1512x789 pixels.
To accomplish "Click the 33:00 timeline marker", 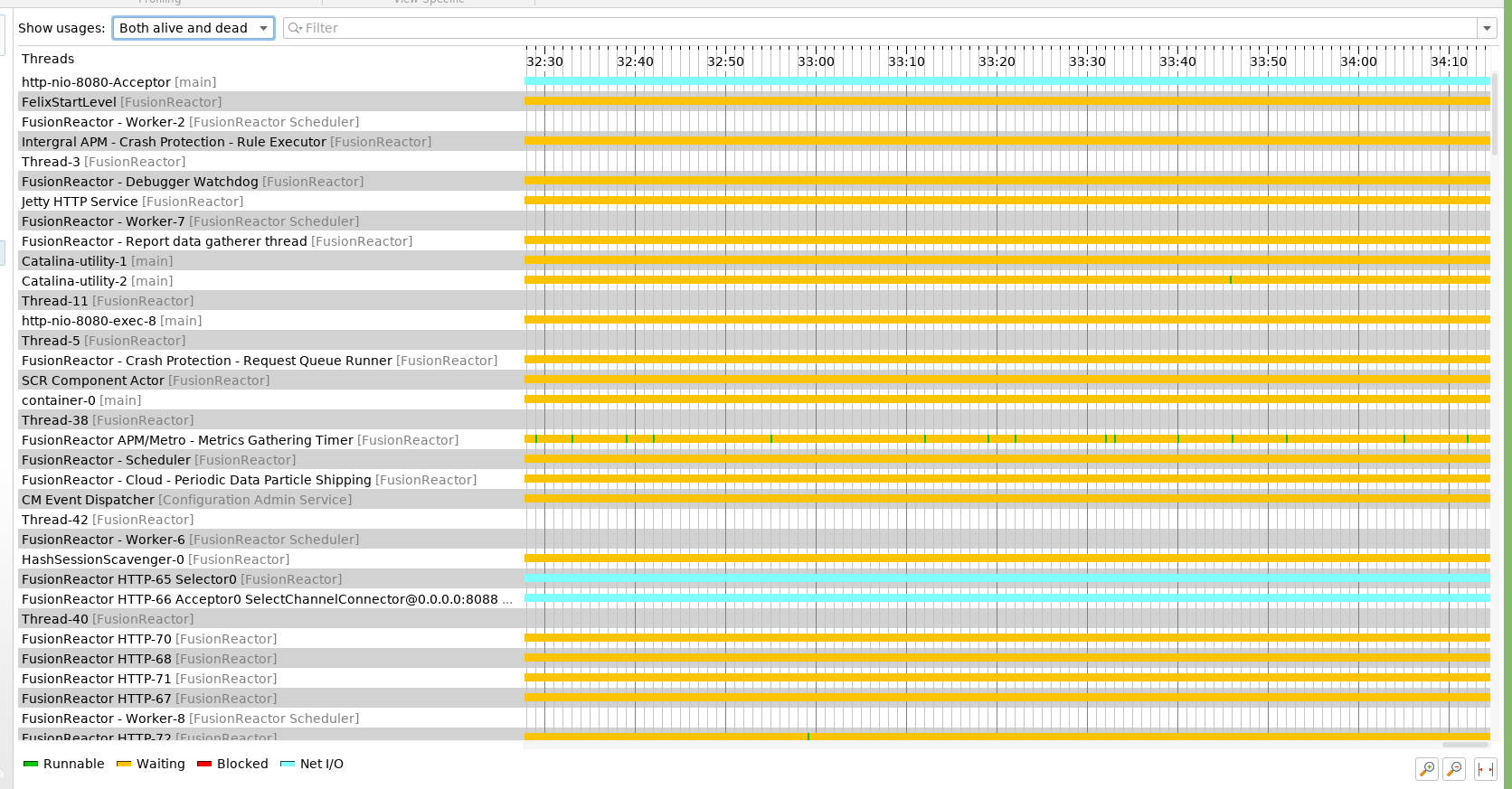I will click(x=816, y=61).
